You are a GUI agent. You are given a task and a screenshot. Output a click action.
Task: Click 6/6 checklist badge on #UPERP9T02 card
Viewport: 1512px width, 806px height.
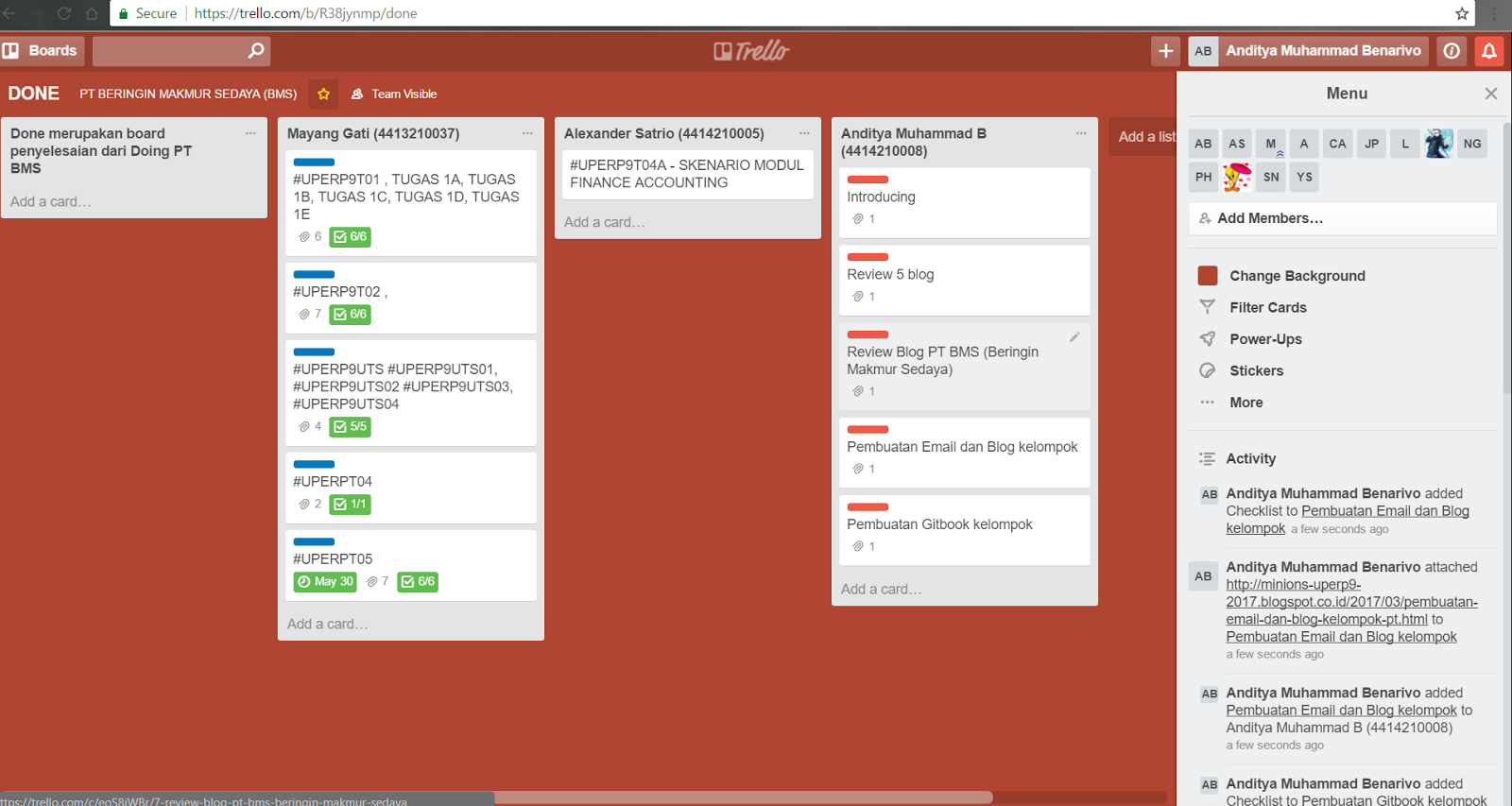click(x=350, y=315)
